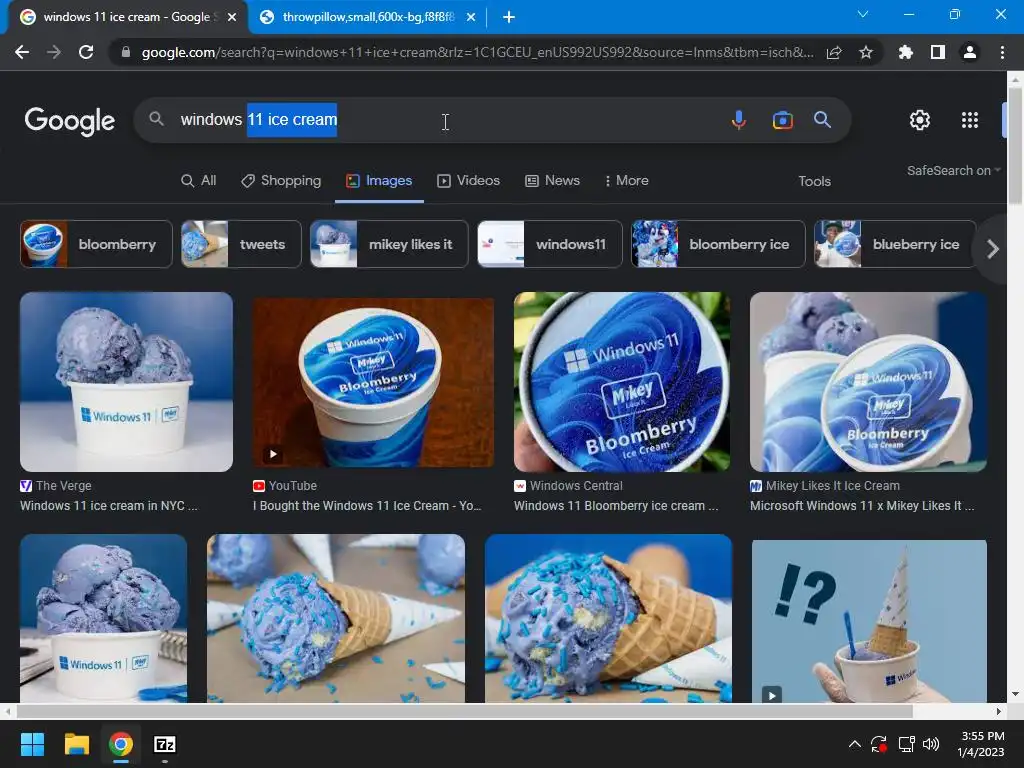1024x768 pixels.
Task: Show hidden system tray icons
Action: coord(854,744)
